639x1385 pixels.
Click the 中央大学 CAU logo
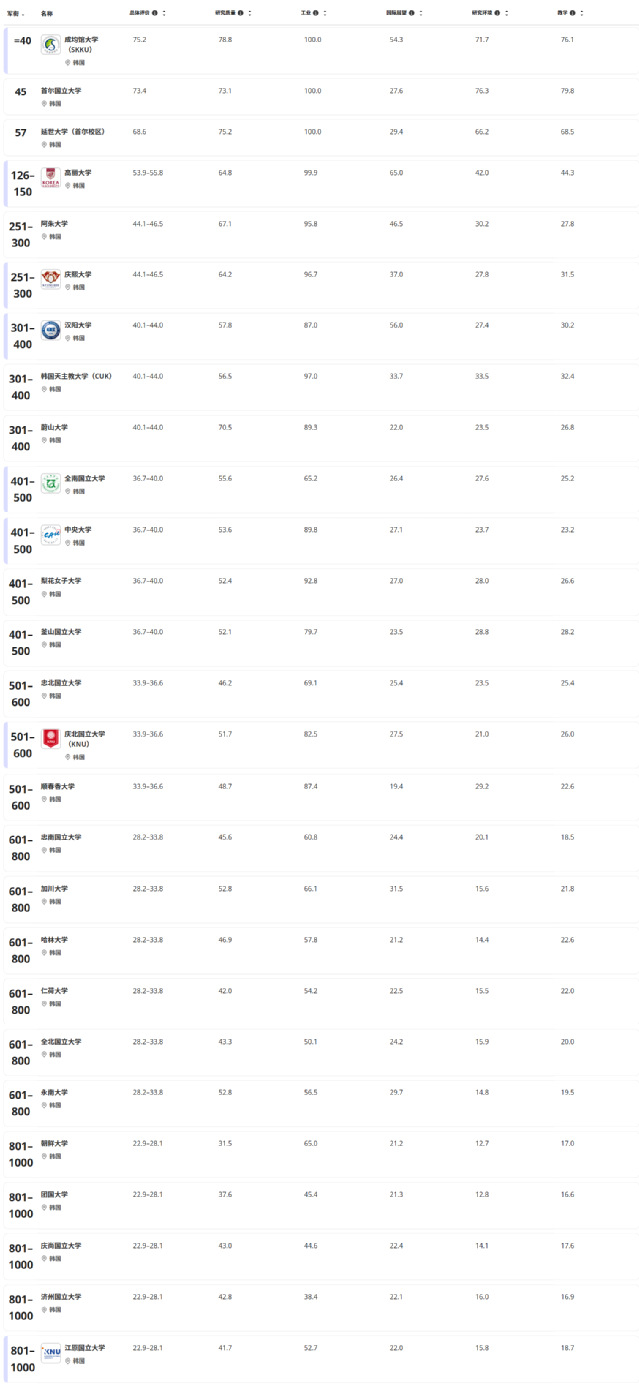tap(51, 534)
